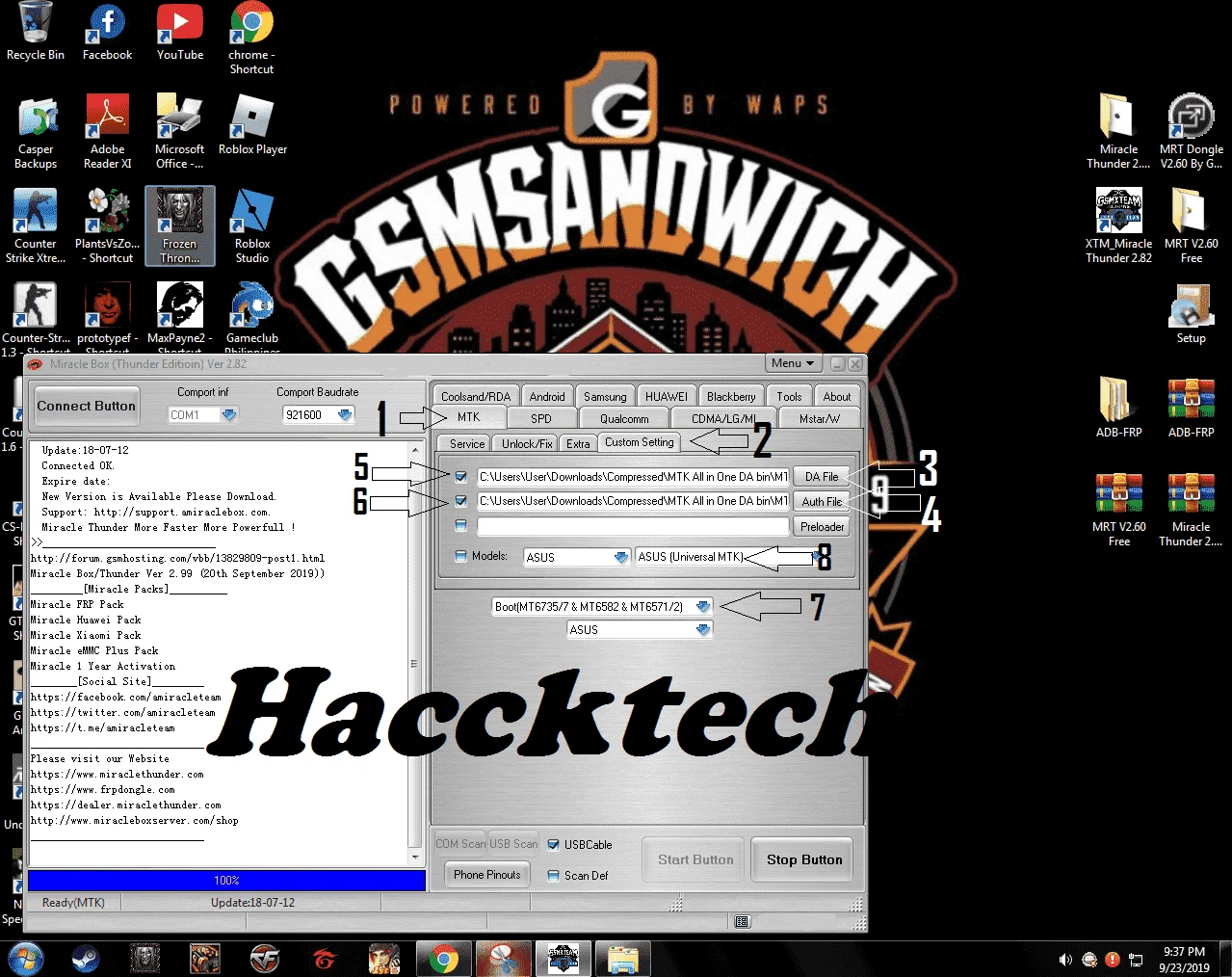Click the empty Preloader path field
The image size is (1232, 977).
[633, 526]
